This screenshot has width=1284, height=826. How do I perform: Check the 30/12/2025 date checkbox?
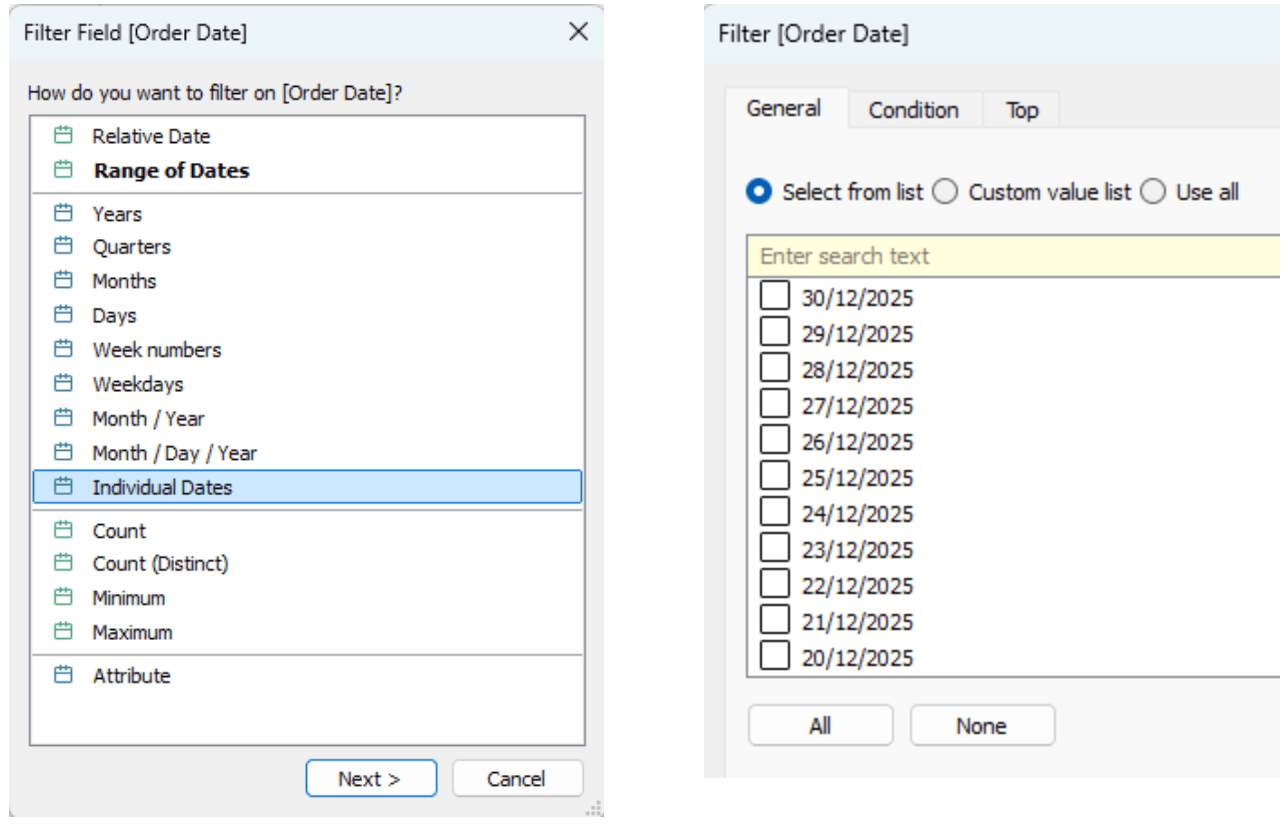click(775, 297)
